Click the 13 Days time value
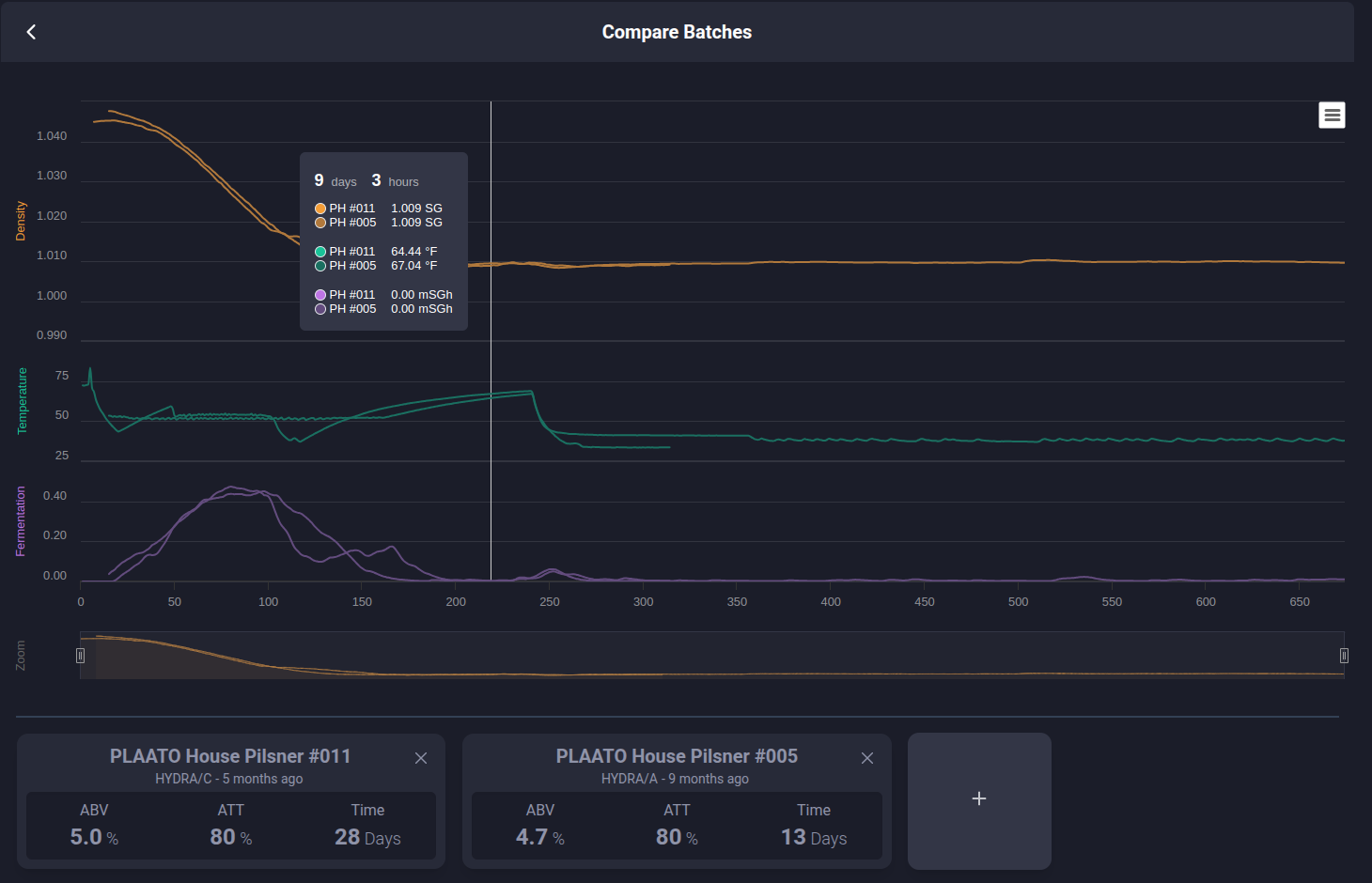Viewport: 1372px width, 883px height. (814, 837)
